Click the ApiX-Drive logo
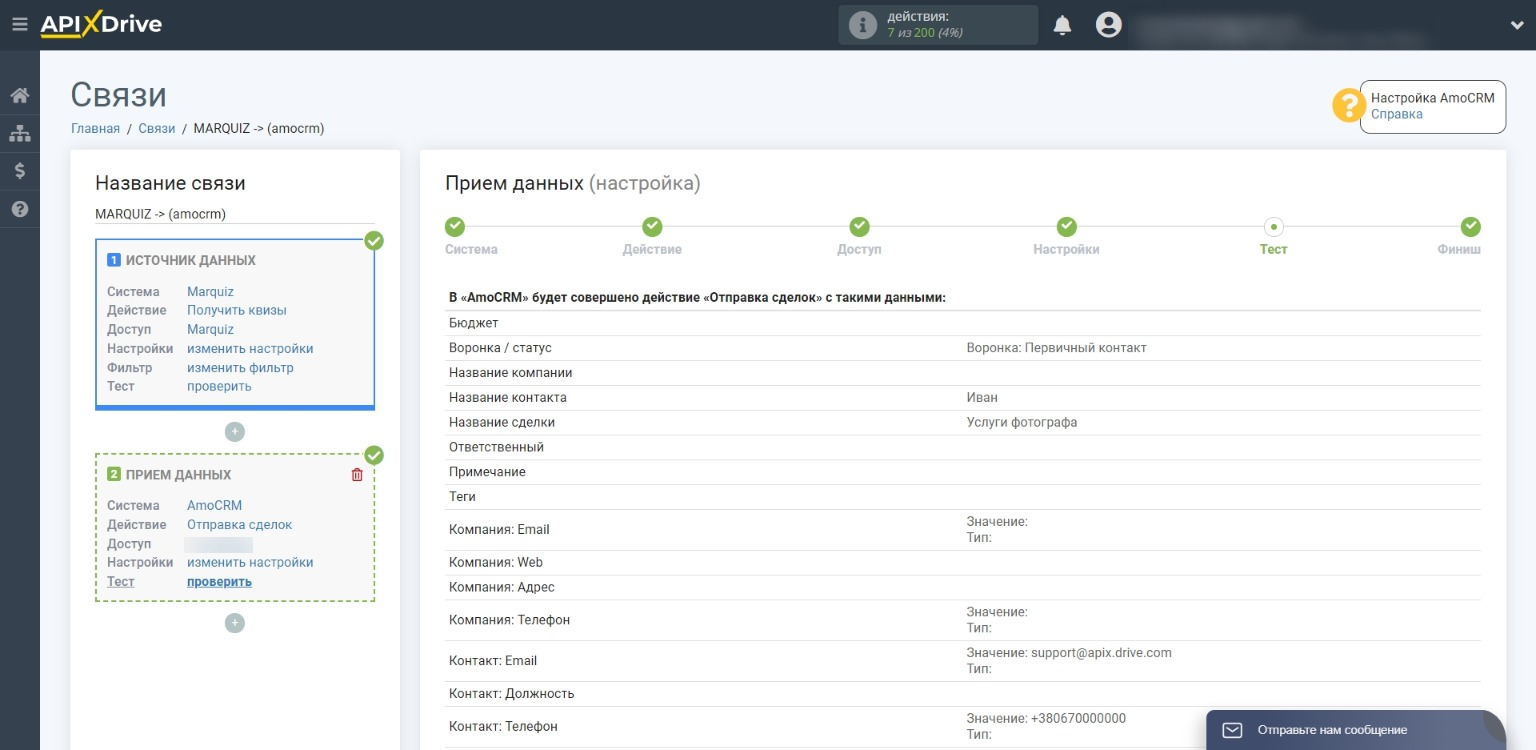Image resolution: width=1536 pixels, height=750 pixels. 101,24
